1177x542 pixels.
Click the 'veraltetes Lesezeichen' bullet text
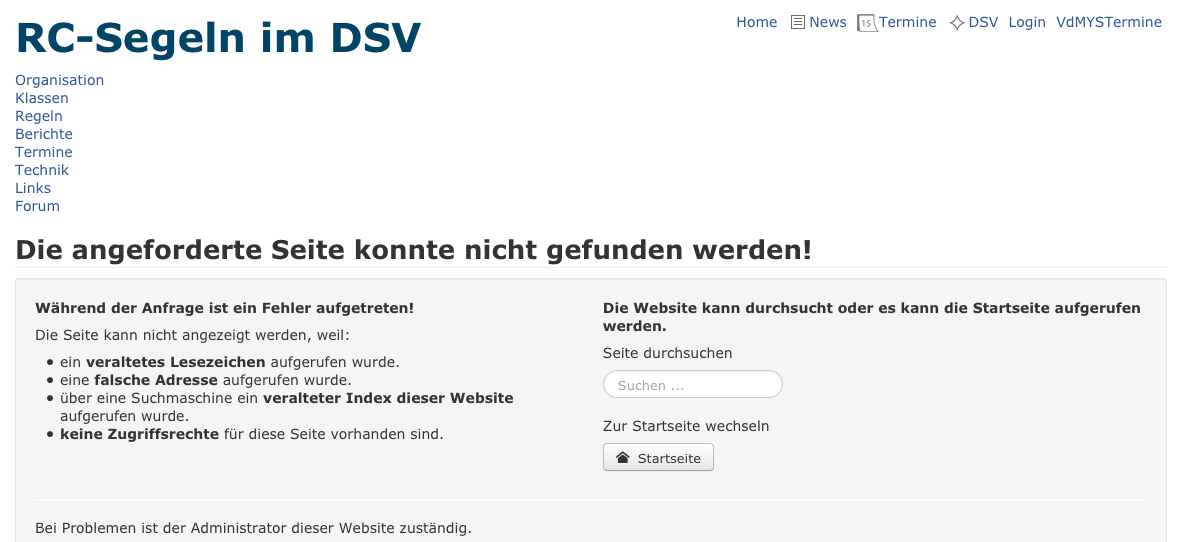tap(176, 363)
